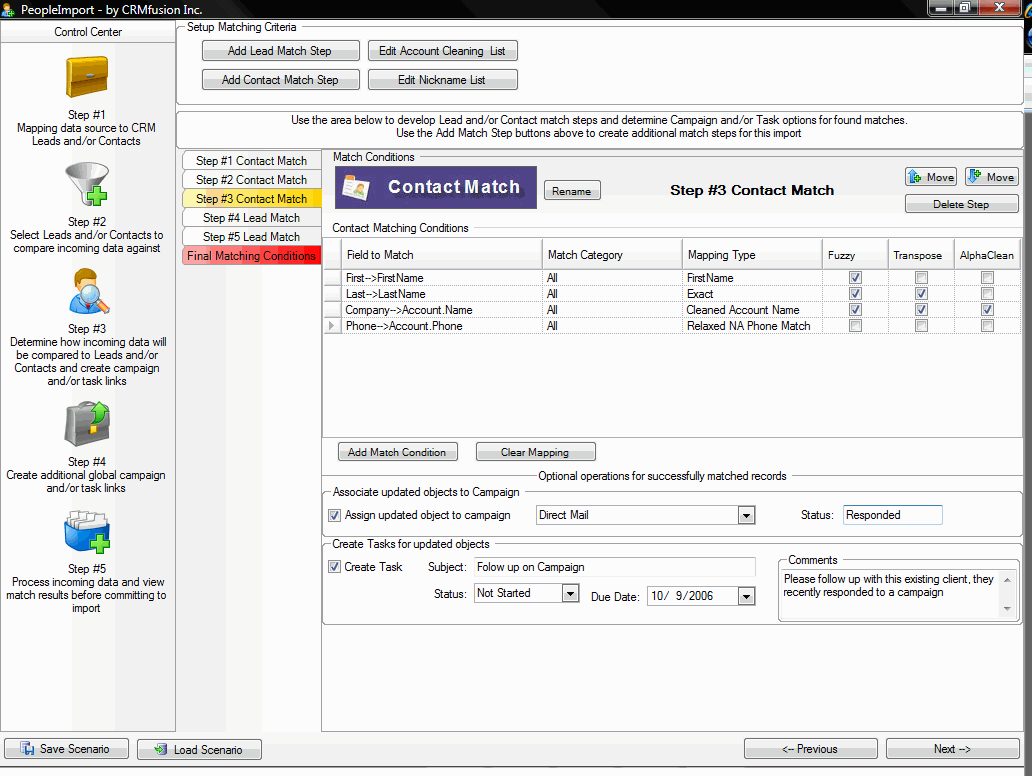Image resolution: width=1032 pixels, height=776 pixels.
Task: Open Step #5 folders process import icon
Action: [87, 532]
